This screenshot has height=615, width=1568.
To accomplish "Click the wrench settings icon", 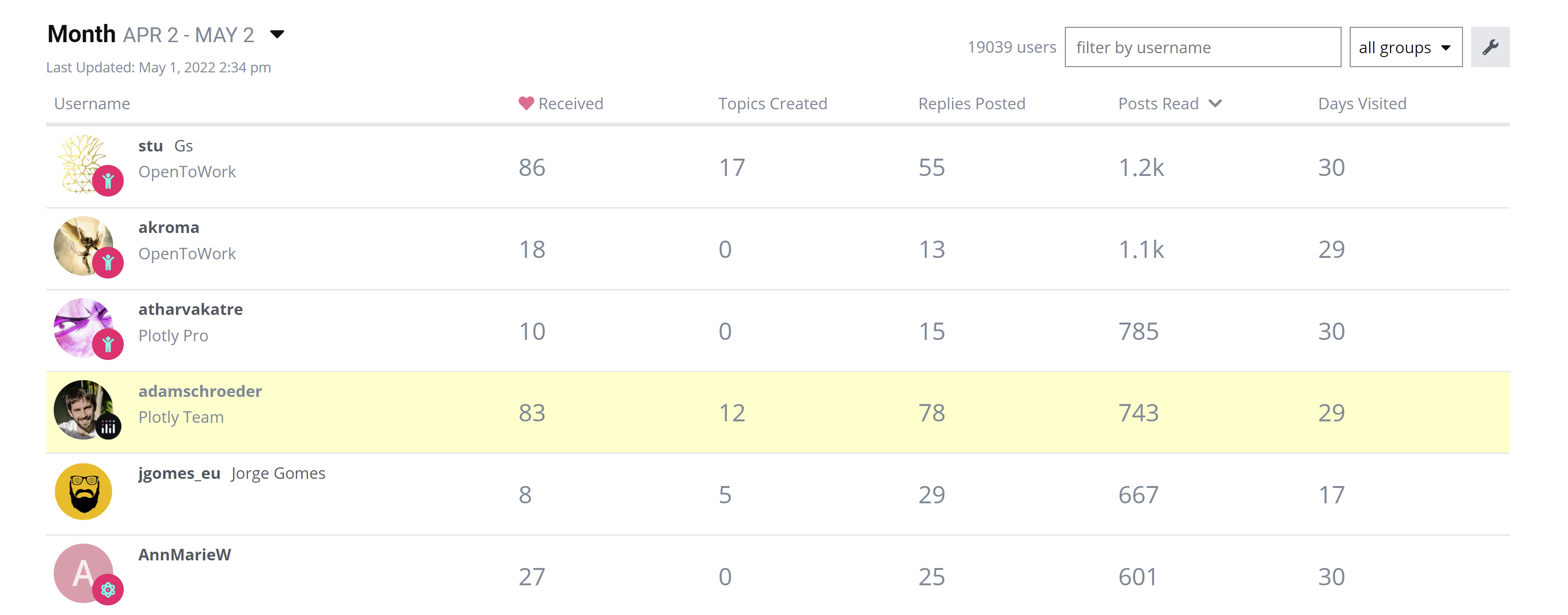I will click(x=1489, y=47).
